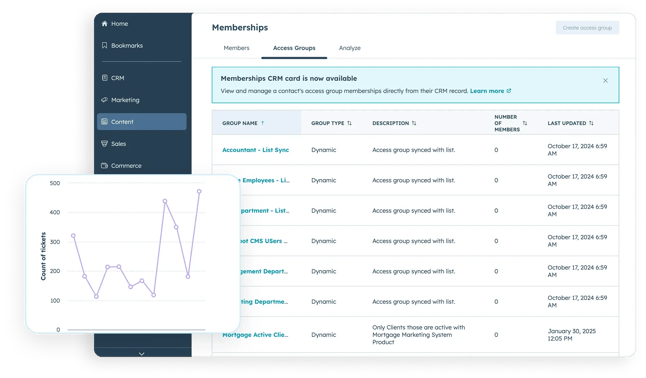Click the last data point on chart
This screenshot has width=646, height=378.
click(x=199, y=191)
